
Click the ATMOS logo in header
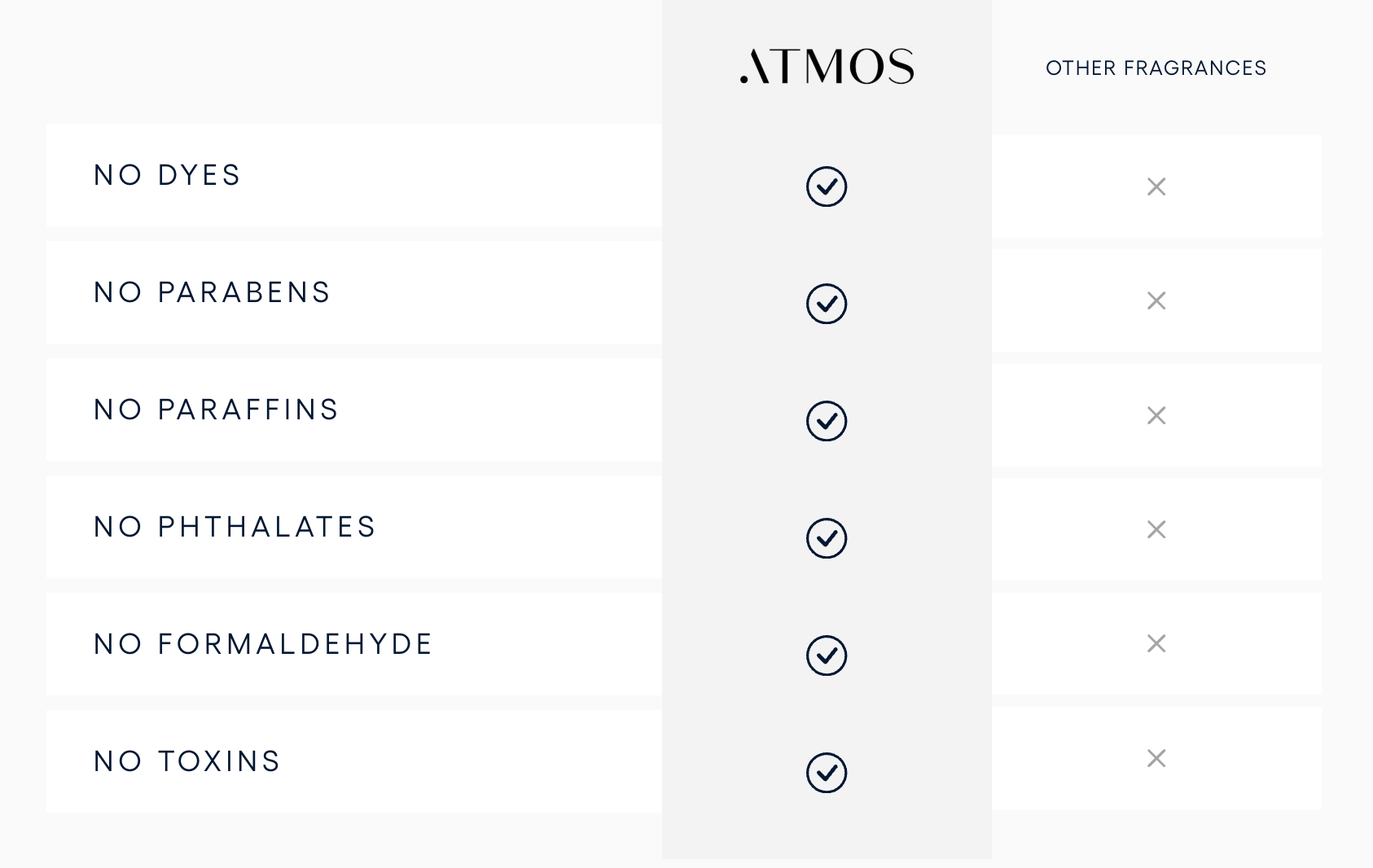[x=827, y=66]
